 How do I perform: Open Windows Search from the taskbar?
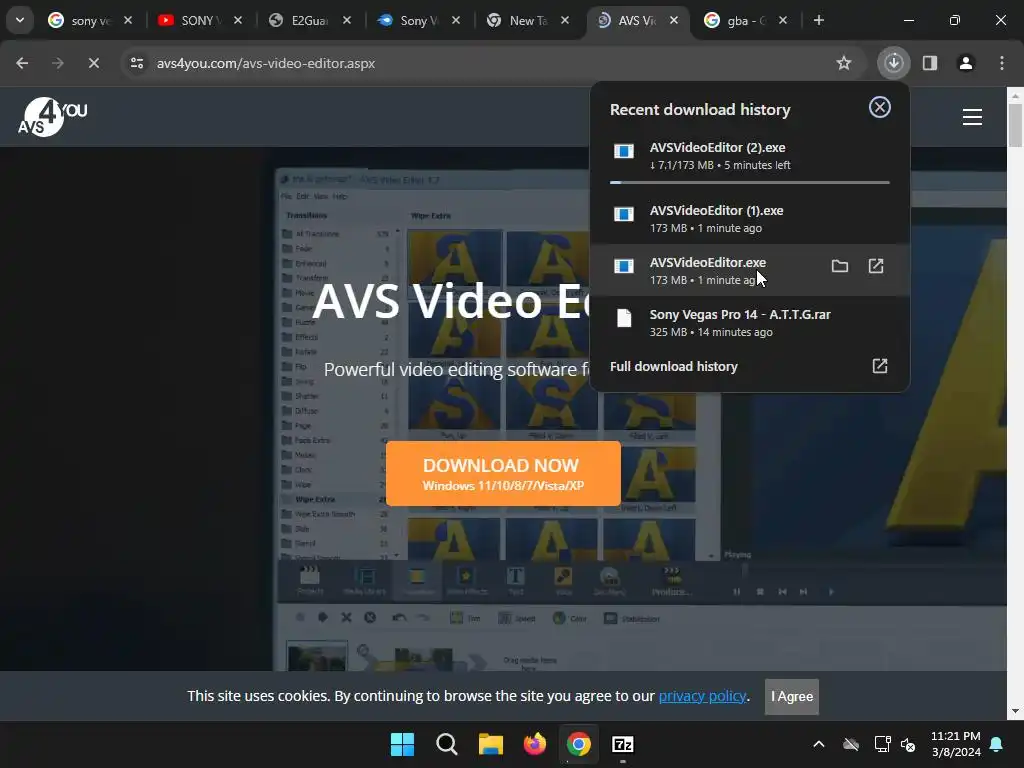(447, 744)
